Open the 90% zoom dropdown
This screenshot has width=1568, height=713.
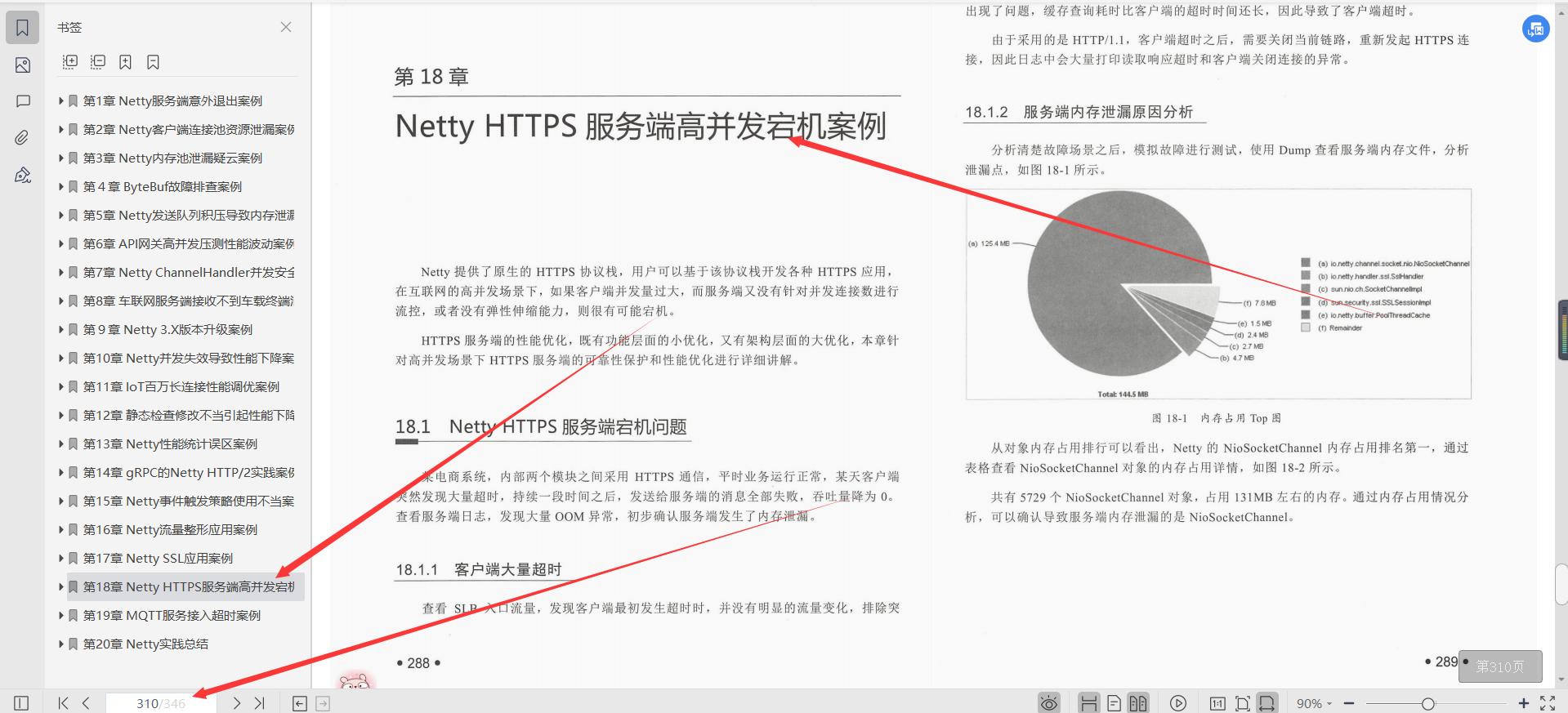[1314, 703]
